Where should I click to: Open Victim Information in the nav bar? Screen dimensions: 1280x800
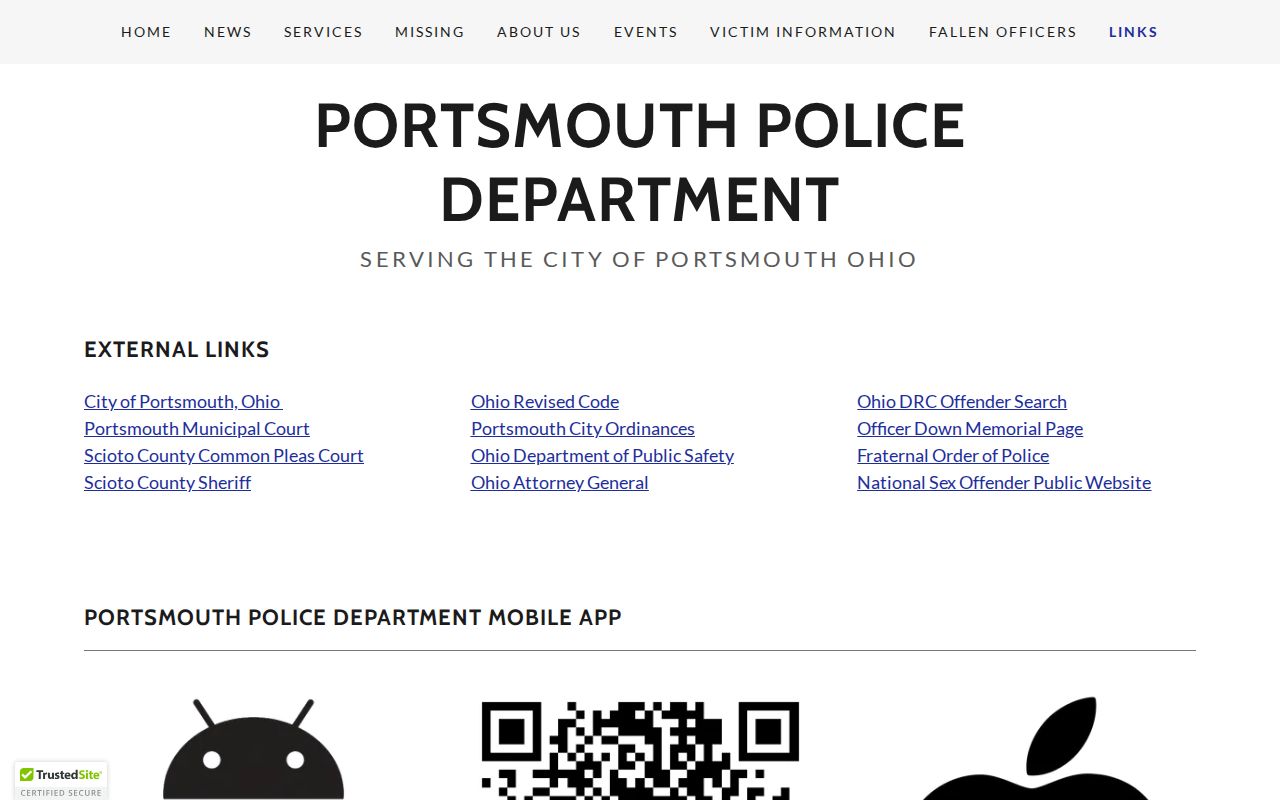click(x=803, y=32)
